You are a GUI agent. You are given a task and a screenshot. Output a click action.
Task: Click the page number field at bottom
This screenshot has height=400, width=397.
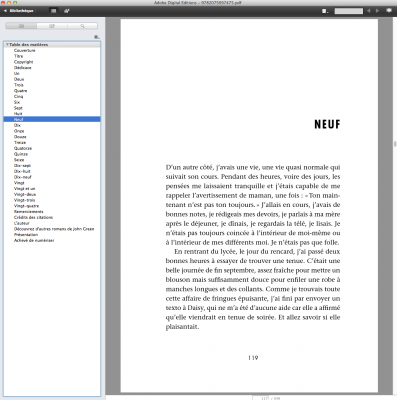(261, 398)
